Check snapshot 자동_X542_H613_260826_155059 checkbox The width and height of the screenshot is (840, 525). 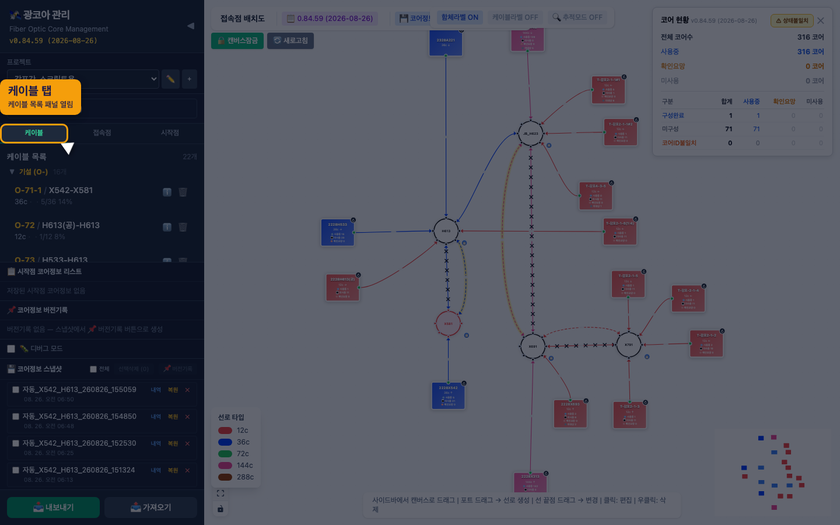pos(16,390)
